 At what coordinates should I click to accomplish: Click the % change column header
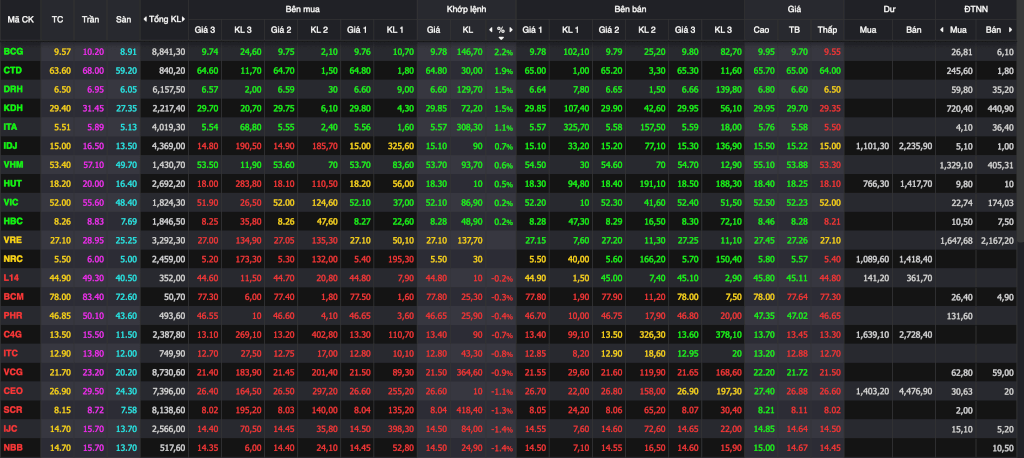pyautogui.click(x=501, y=30)
